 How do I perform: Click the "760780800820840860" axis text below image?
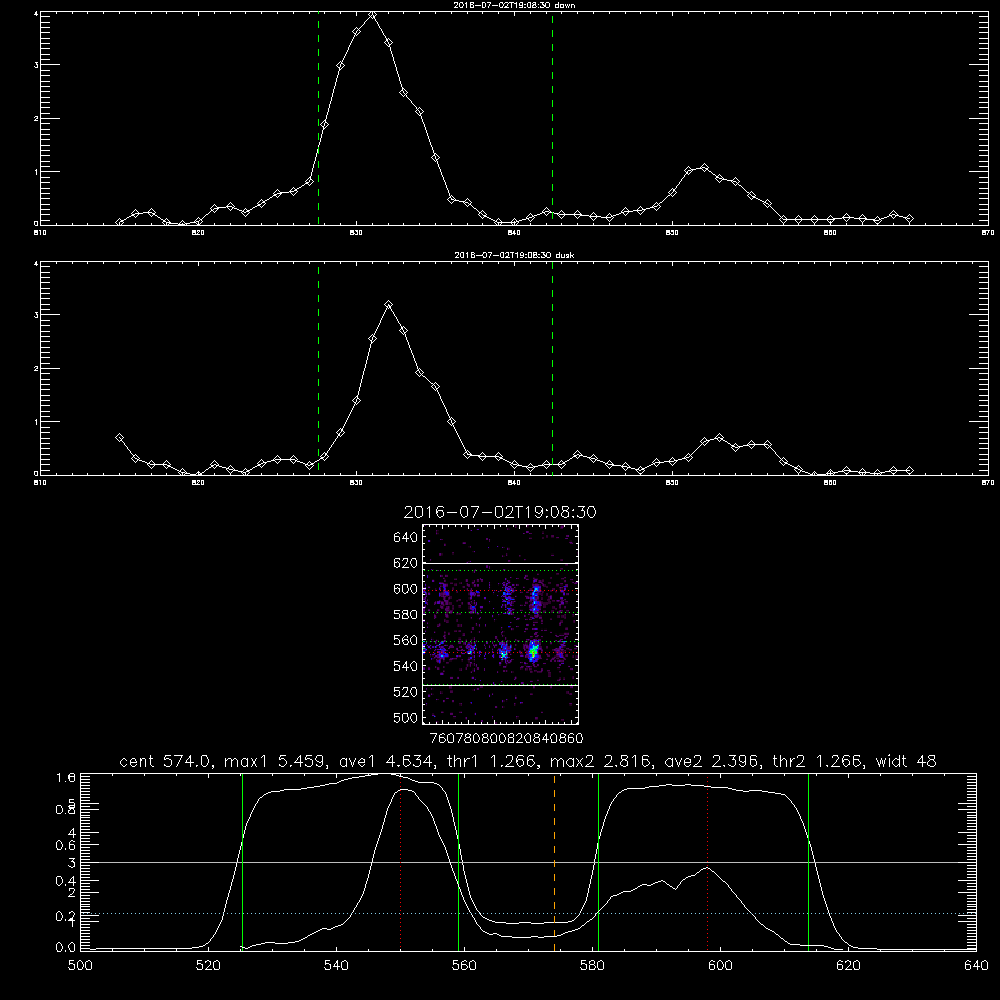(x=506, y=739)
